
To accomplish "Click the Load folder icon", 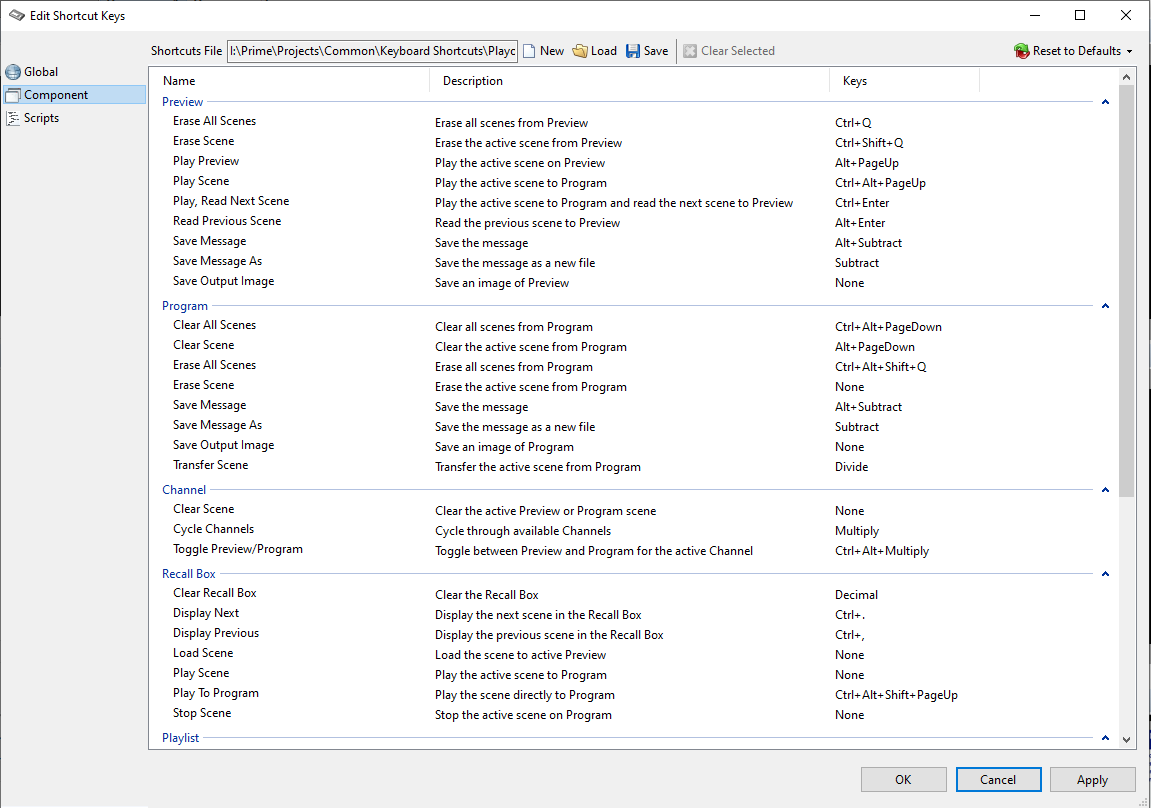I will 580,51.
